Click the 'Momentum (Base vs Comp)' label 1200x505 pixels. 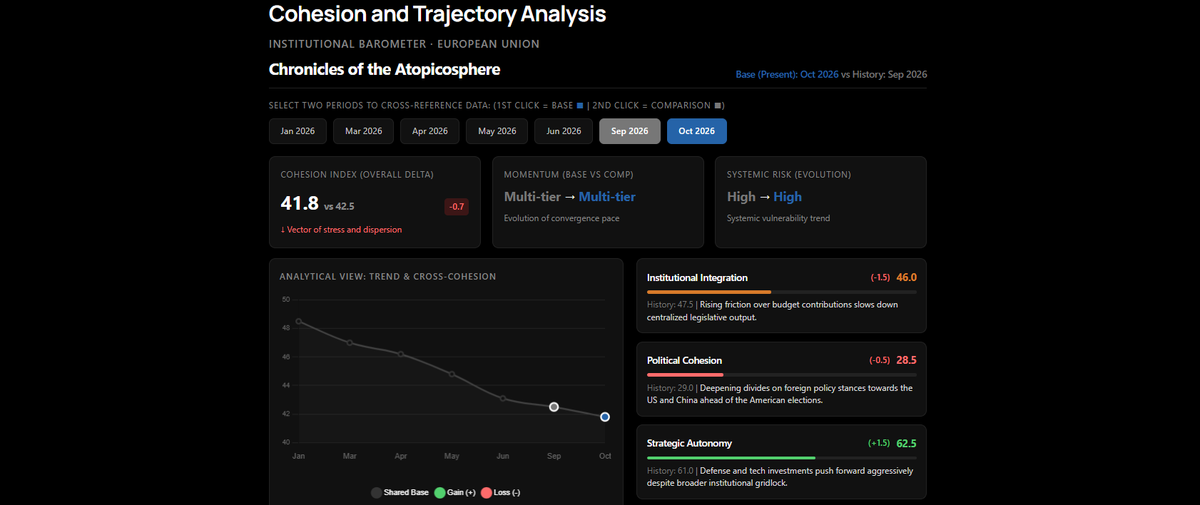click(x=571, y=174)
